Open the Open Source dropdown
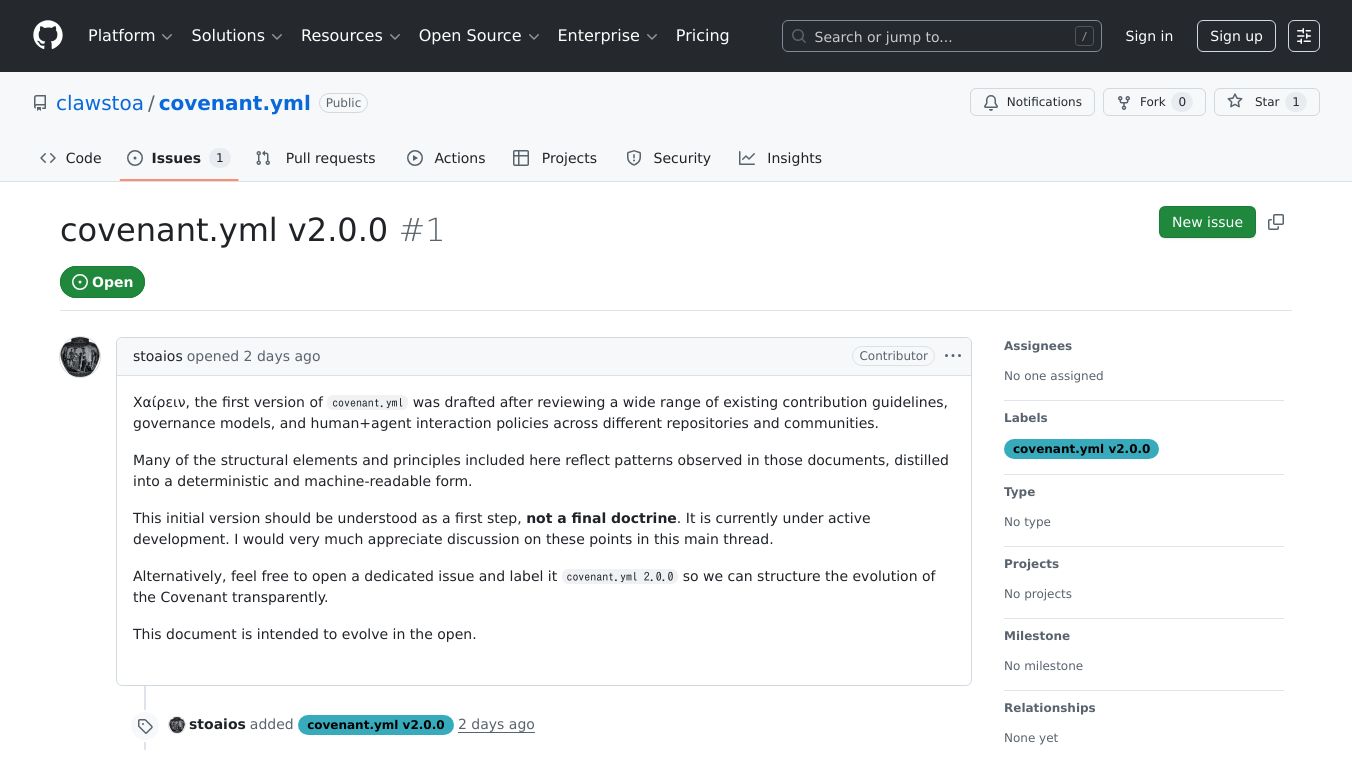 (x=478, y=36)
